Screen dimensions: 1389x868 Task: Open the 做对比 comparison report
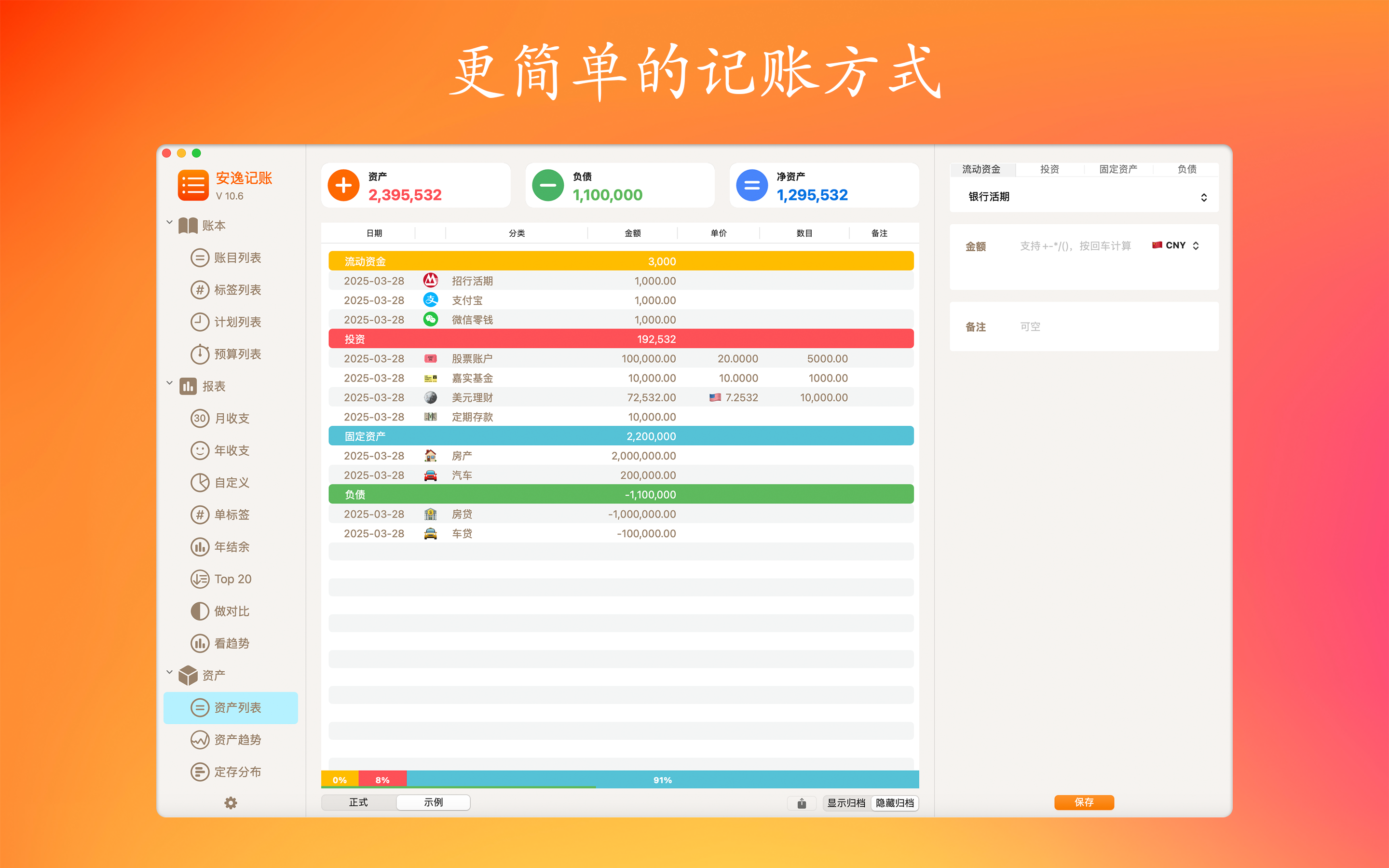(231, 611)
